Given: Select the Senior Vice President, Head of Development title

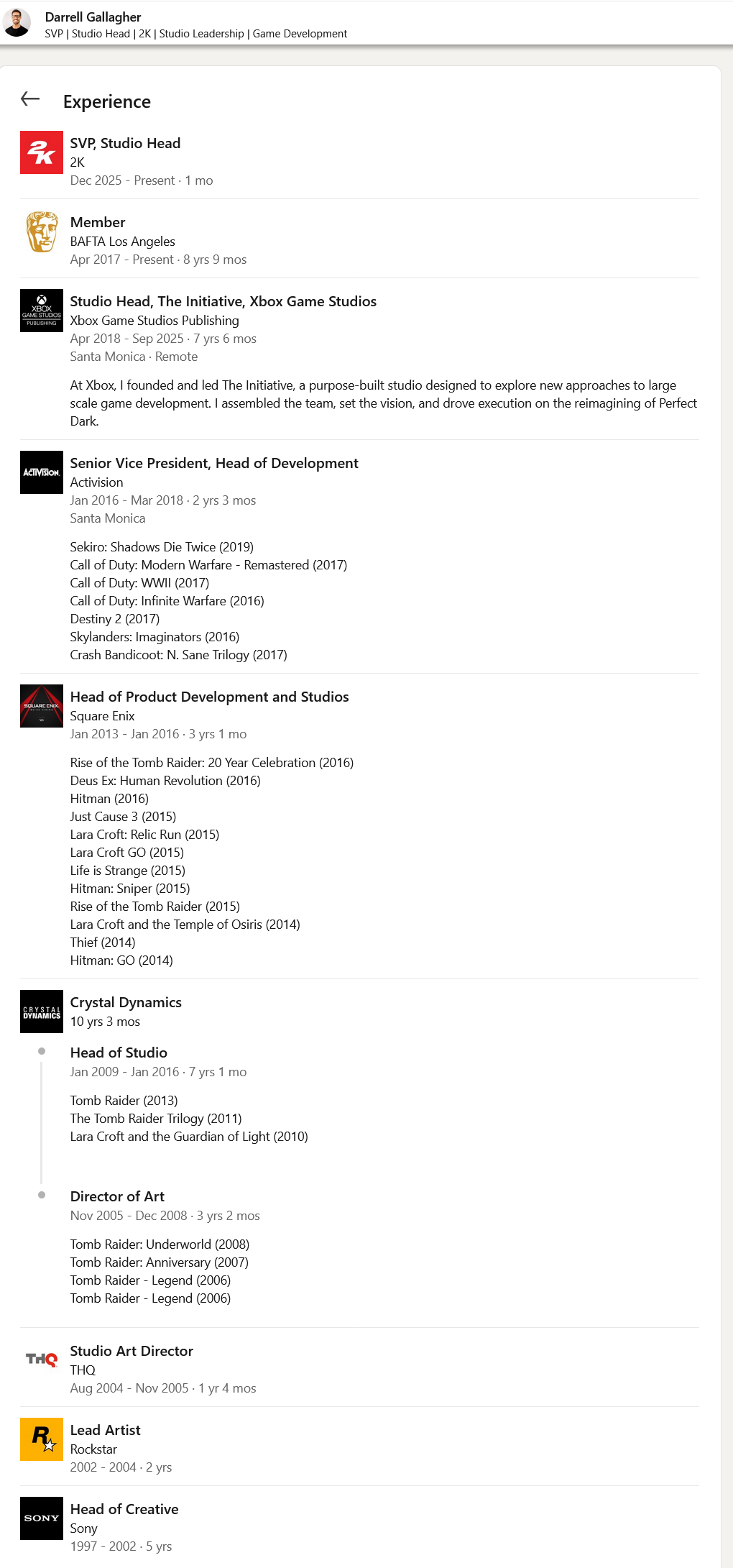Looking at the screenshot, I should coord(213,463).
